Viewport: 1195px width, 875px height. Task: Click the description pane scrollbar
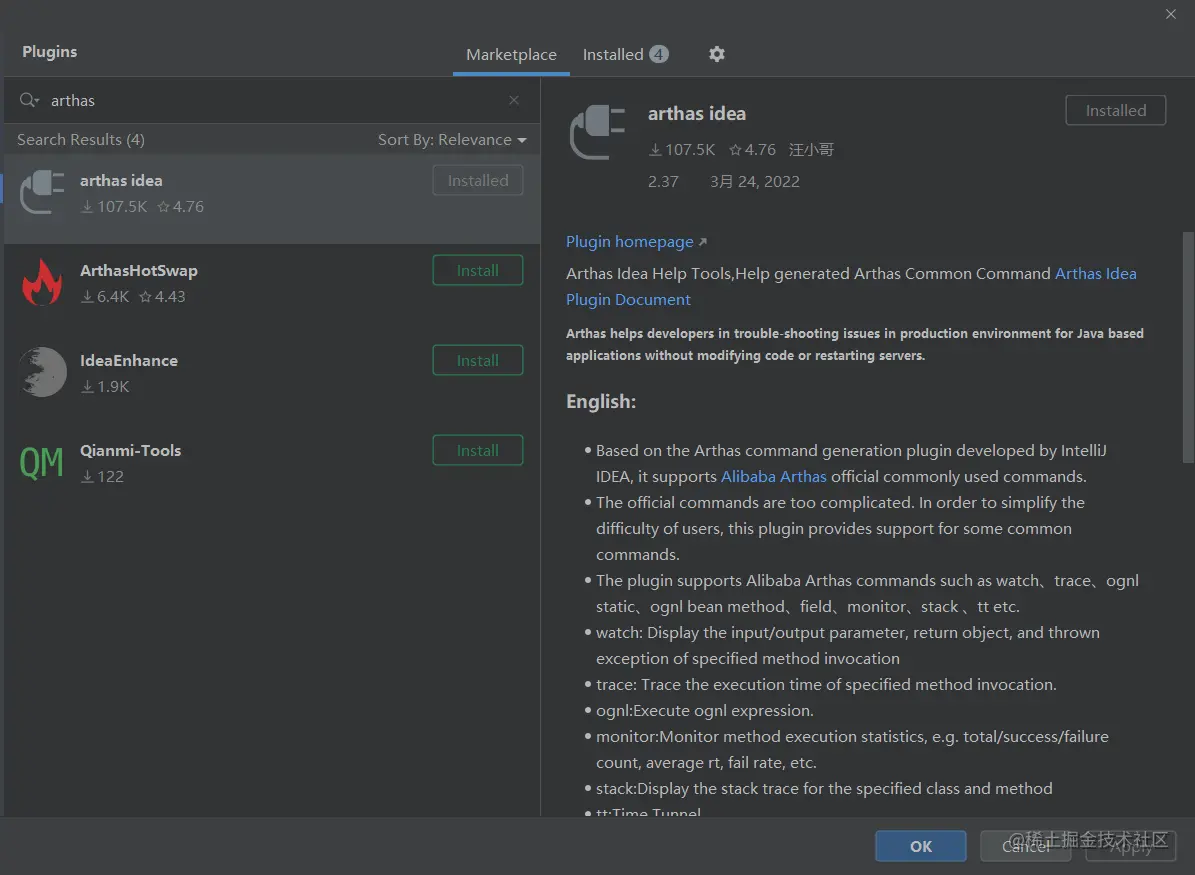(1188, 347)
